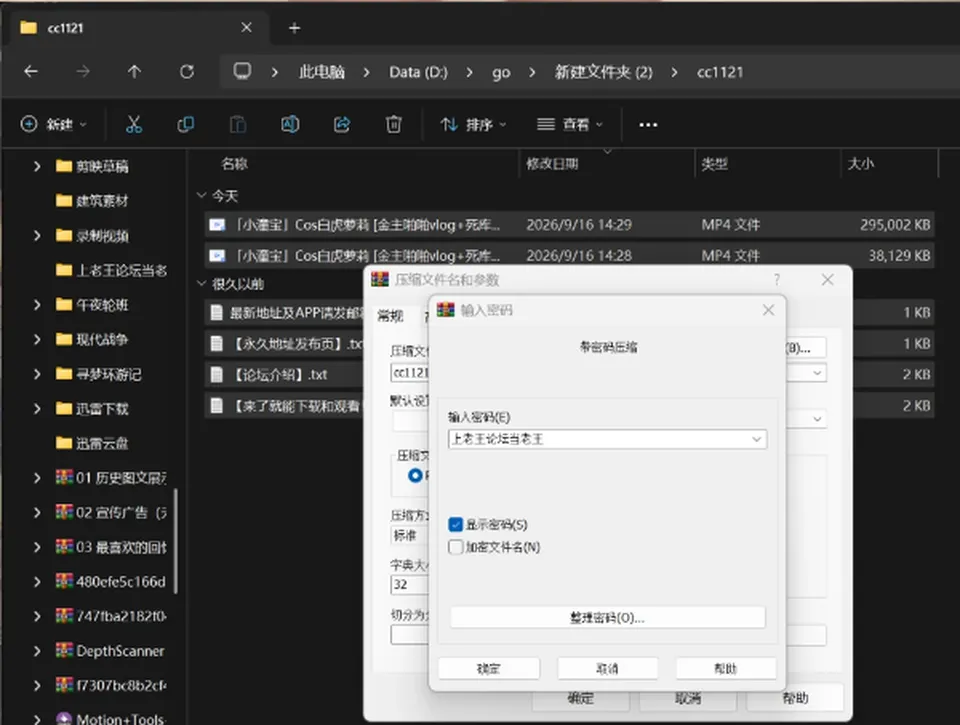Expand the 现代战争 folder tree node

[37, 339]
